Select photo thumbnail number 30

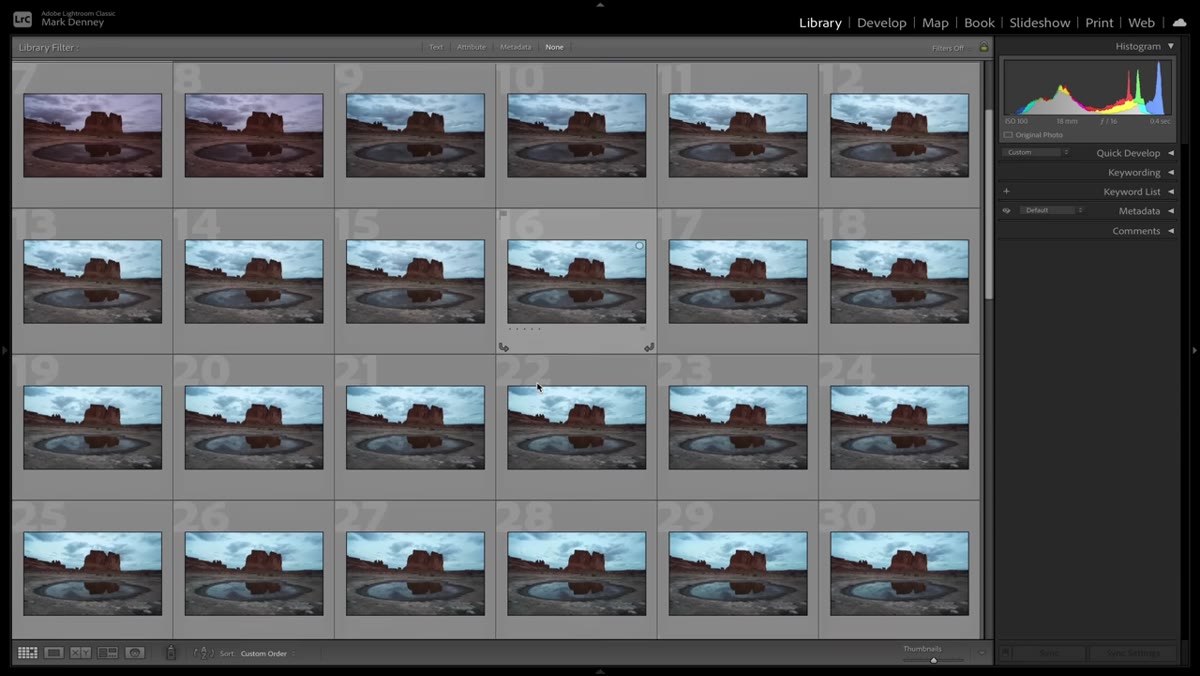[899, 573]
